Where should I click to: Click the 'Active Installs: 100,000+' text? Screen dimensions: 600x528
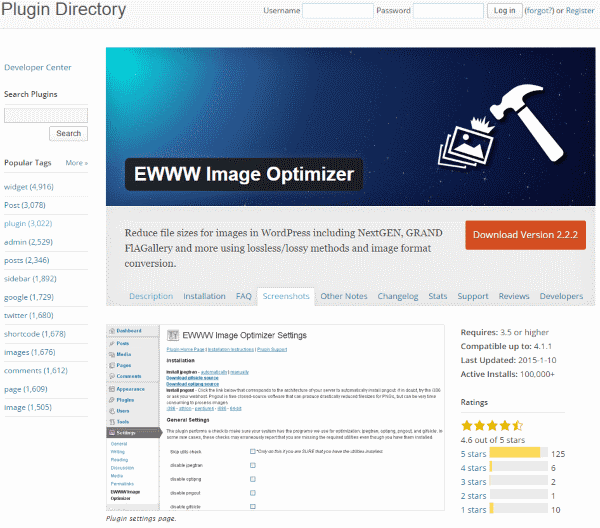click(507, 374)
